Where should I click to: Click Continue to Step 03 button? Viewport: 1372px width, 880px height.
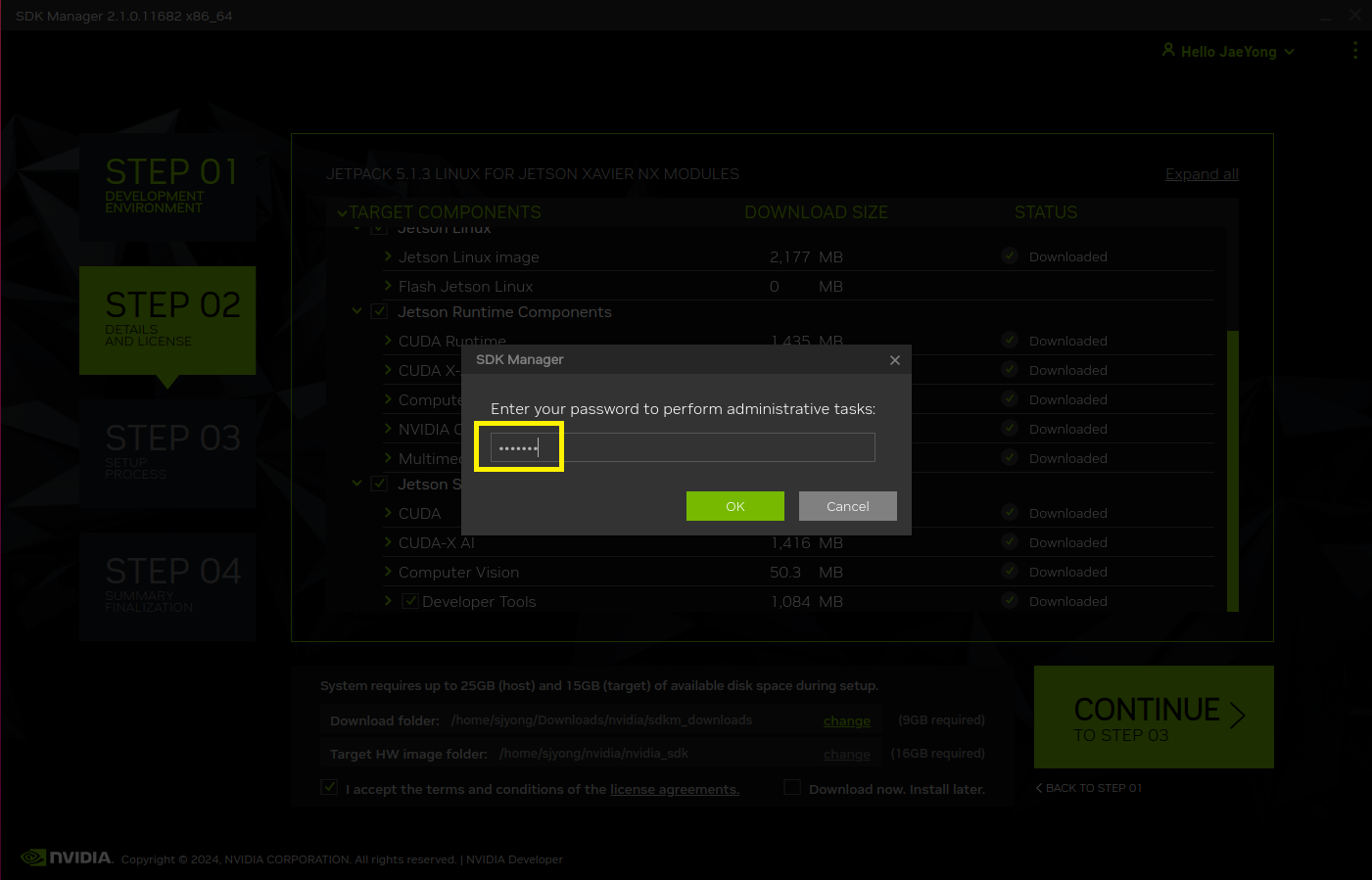click(1154, 718)
